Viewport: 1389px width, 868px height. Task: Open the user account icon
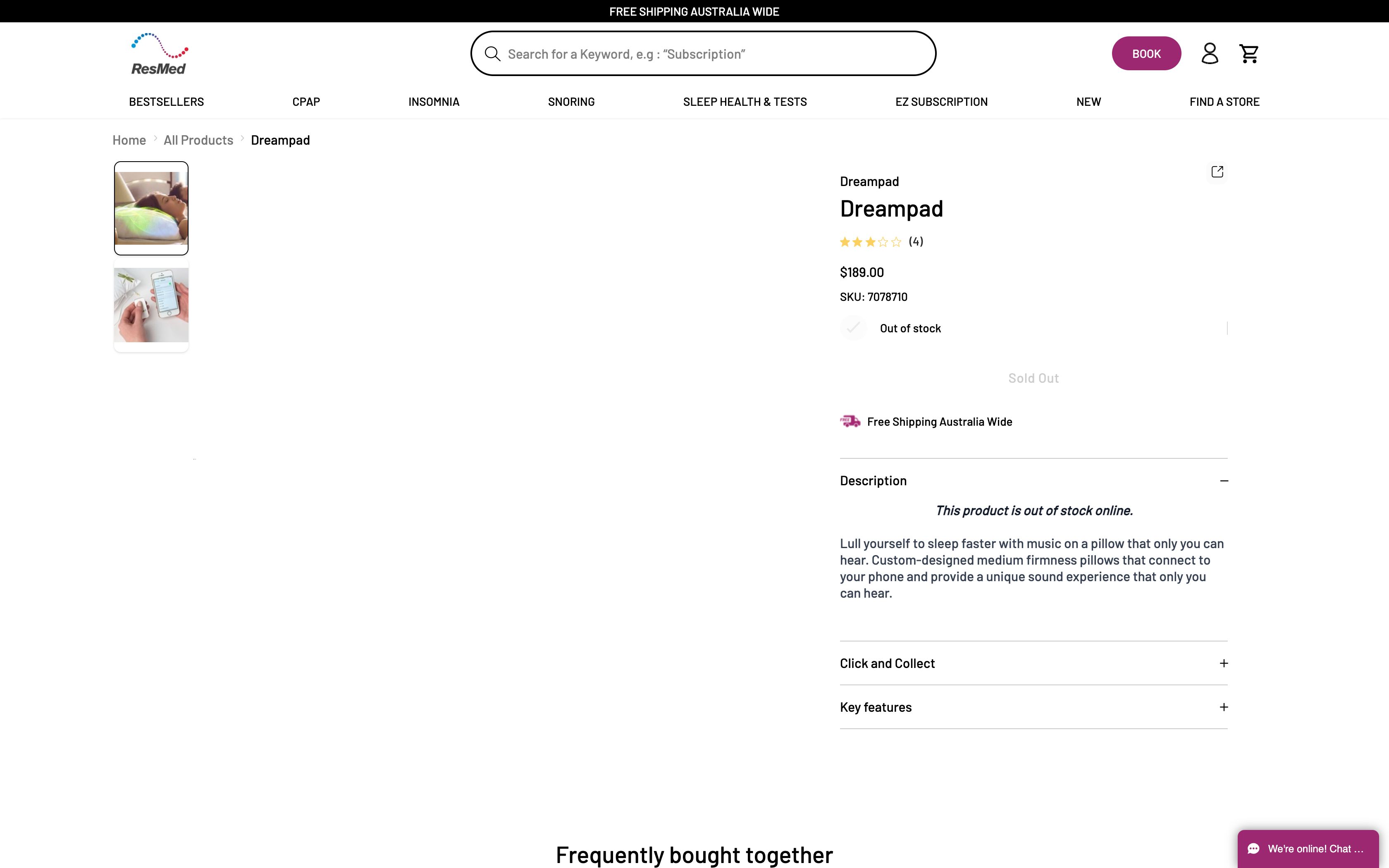[x=1209, y=53]
